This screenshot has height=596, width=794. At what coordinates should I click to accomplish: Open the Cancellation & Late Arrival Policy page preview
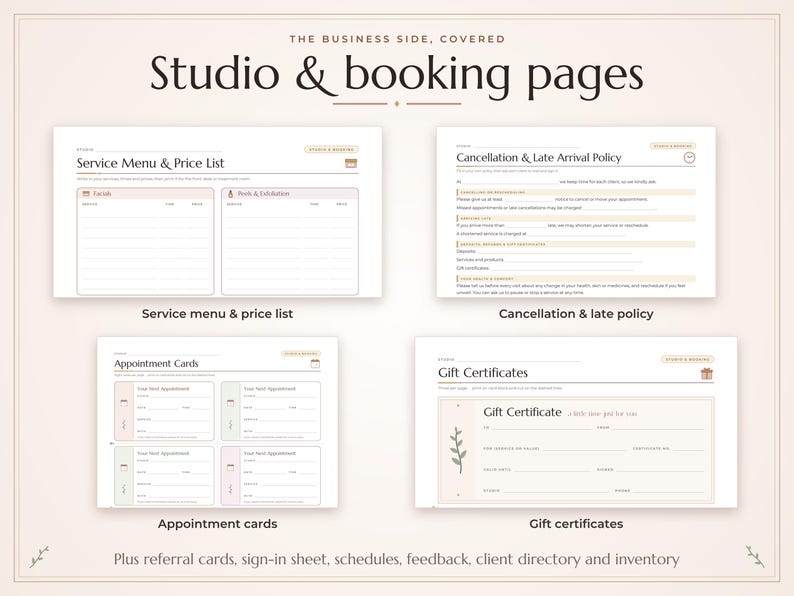tap(576, 212)
